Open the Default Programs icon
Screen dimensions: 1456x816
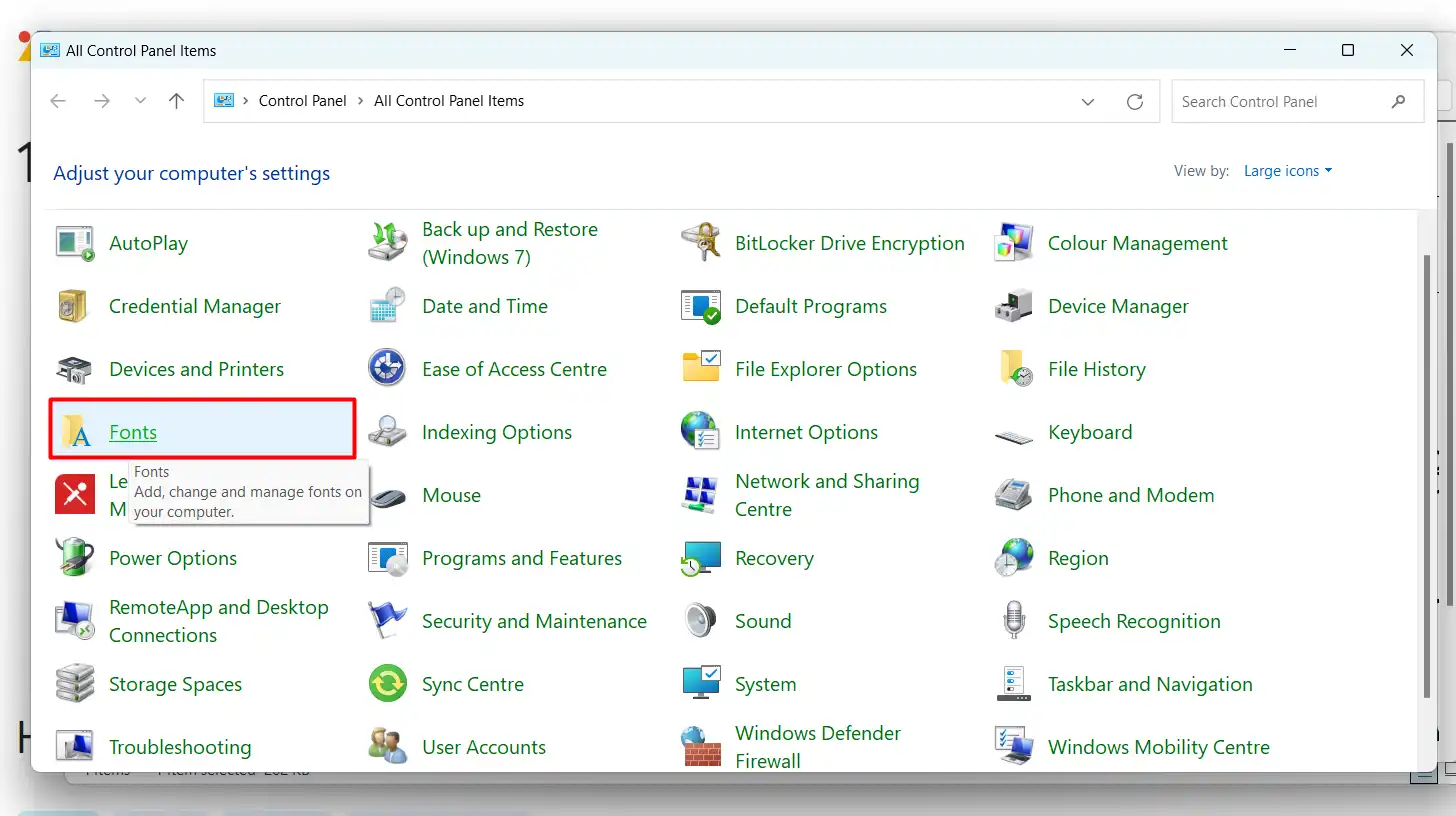tap(701, 306)
